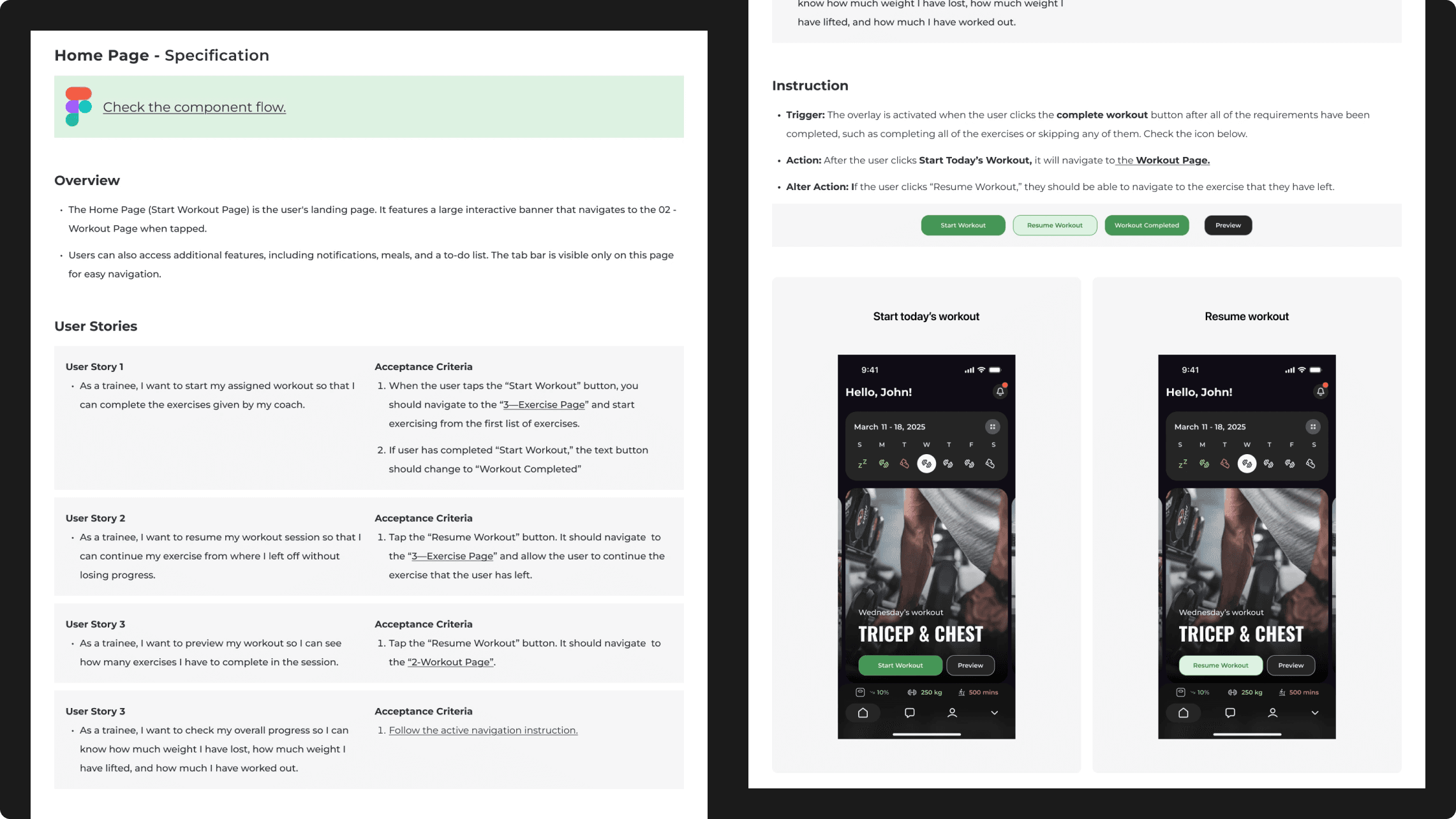Open the "2-Workout Page" link
1456x819 pixels.
coord(451,662)
